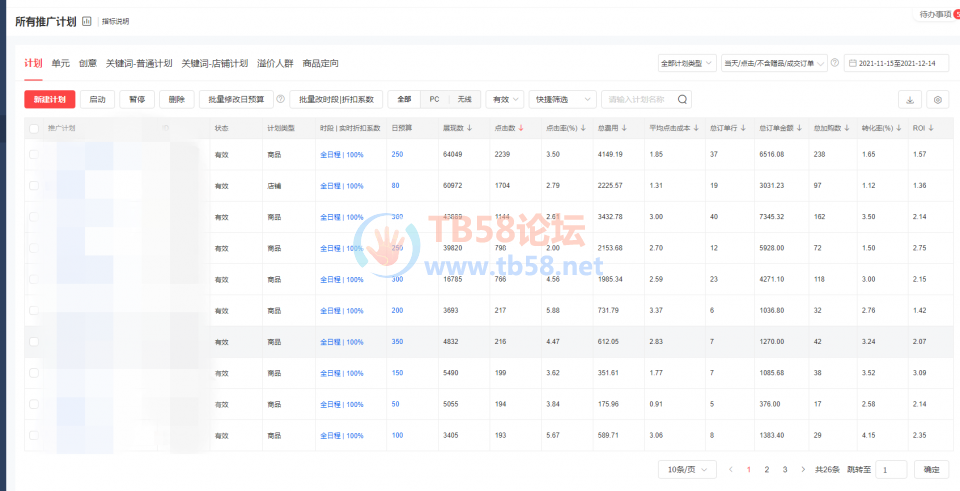Check the row with 展现数 3693
Screen dimensions: 960x491
(34, 310)
